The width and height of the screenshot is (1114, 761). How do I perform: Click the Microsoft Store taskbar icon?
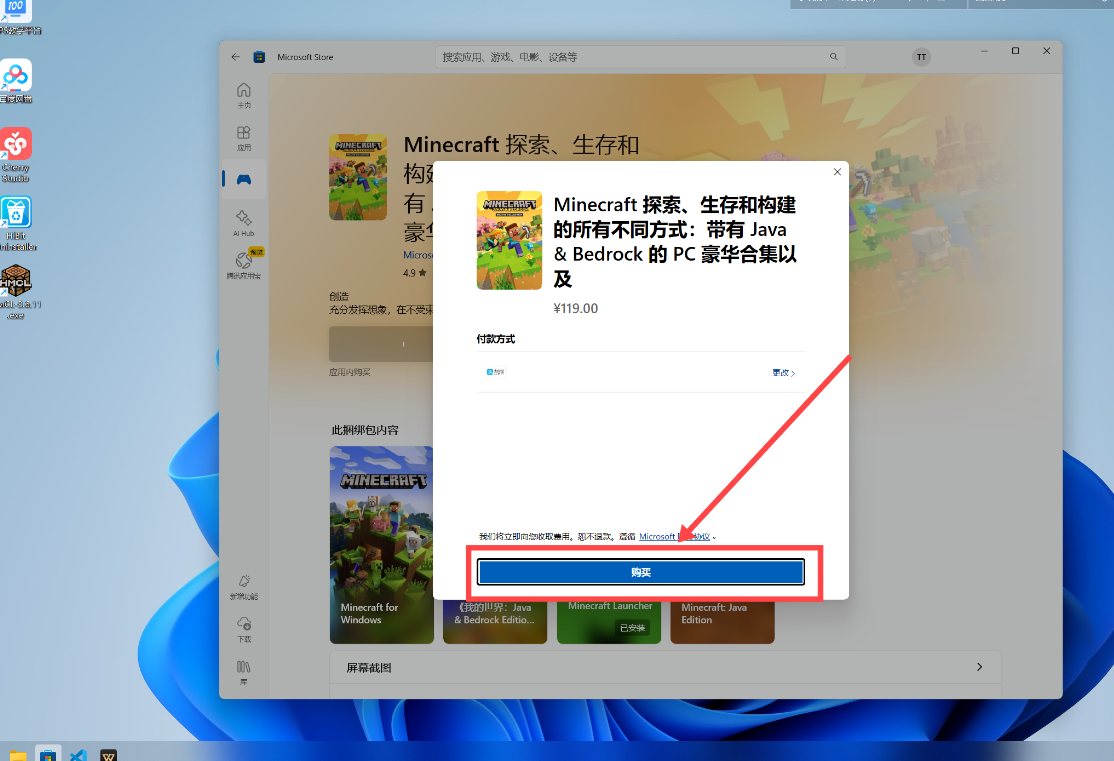tap(48, 755)
